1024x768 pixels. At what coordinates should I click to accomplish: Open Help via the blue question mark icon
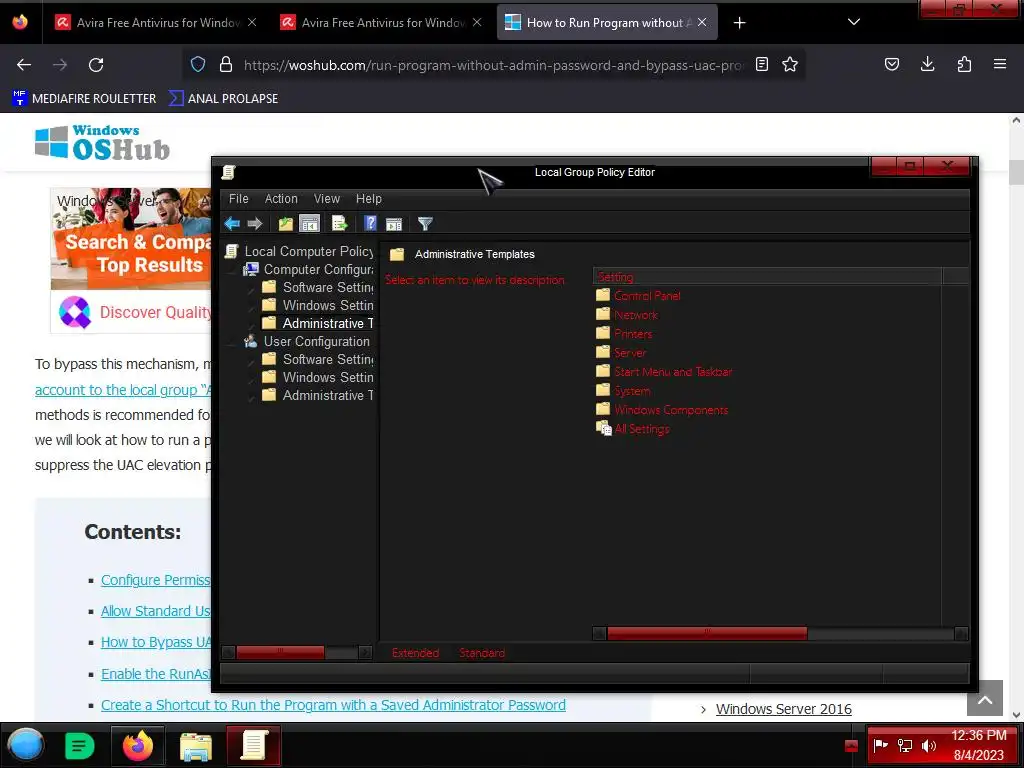pyautogui.click(x=370, y=223)
